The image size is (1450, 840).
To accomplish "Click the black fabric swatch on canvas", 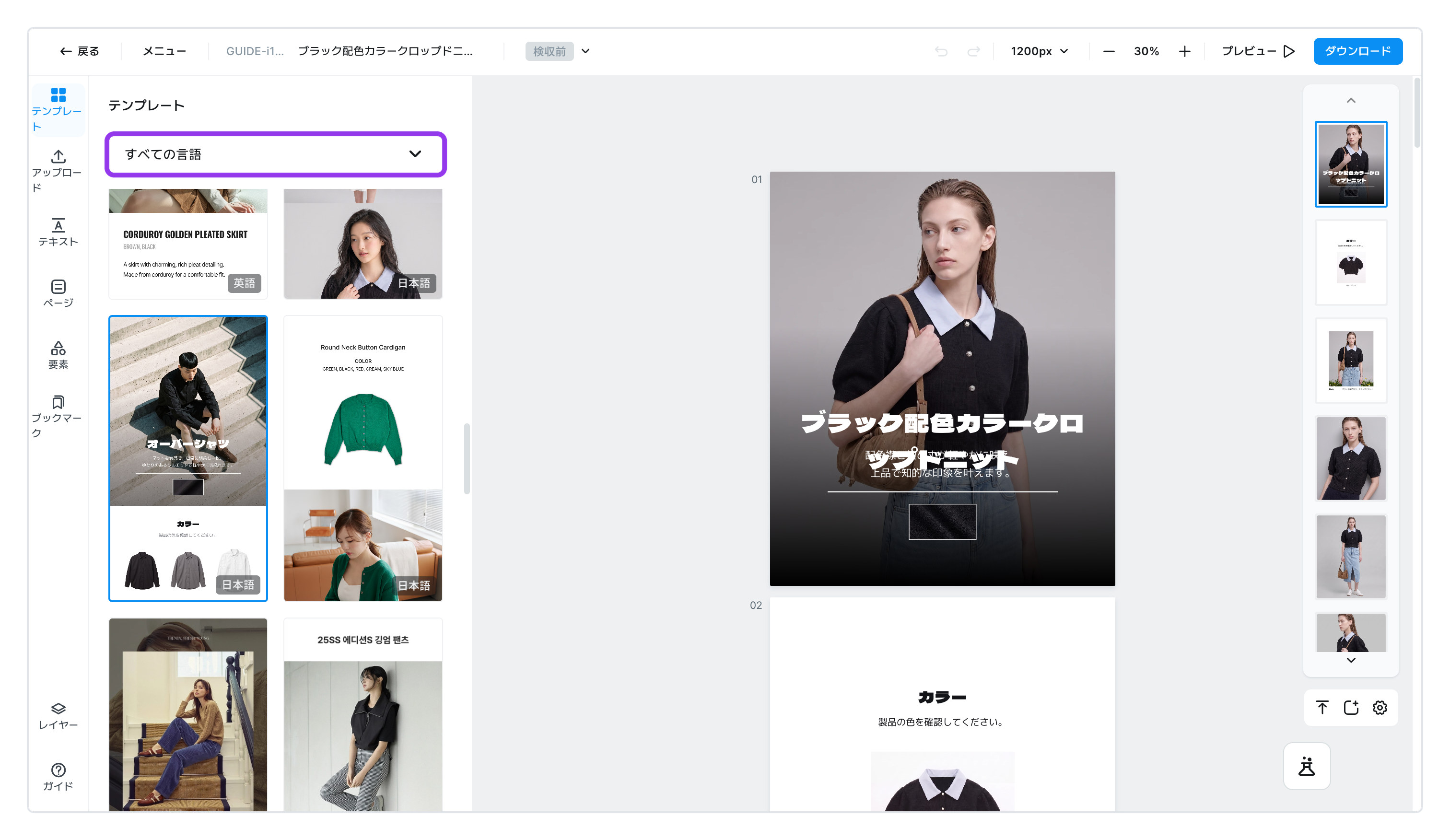I will pos(942,521).
